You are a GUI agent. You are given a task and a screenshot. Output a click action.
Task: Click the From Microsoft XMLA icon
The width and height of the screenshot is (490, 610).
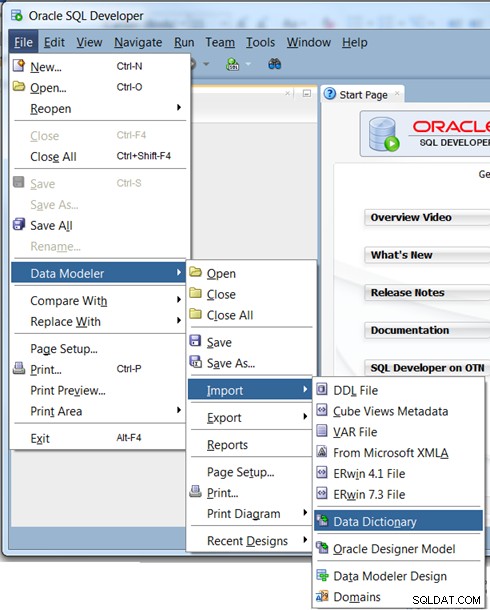[322, 452]
